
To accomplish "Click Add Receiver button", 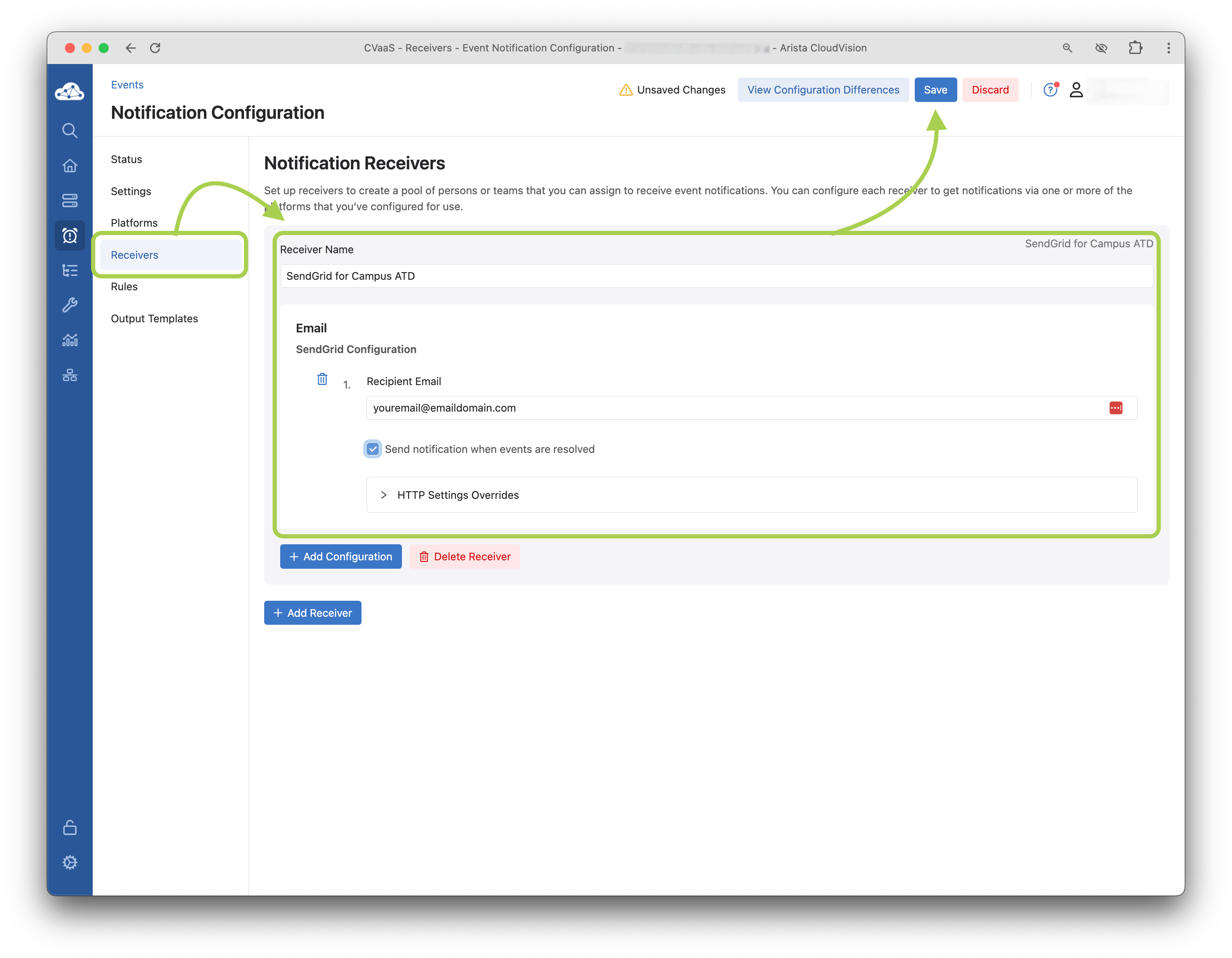I will (313, 613).
